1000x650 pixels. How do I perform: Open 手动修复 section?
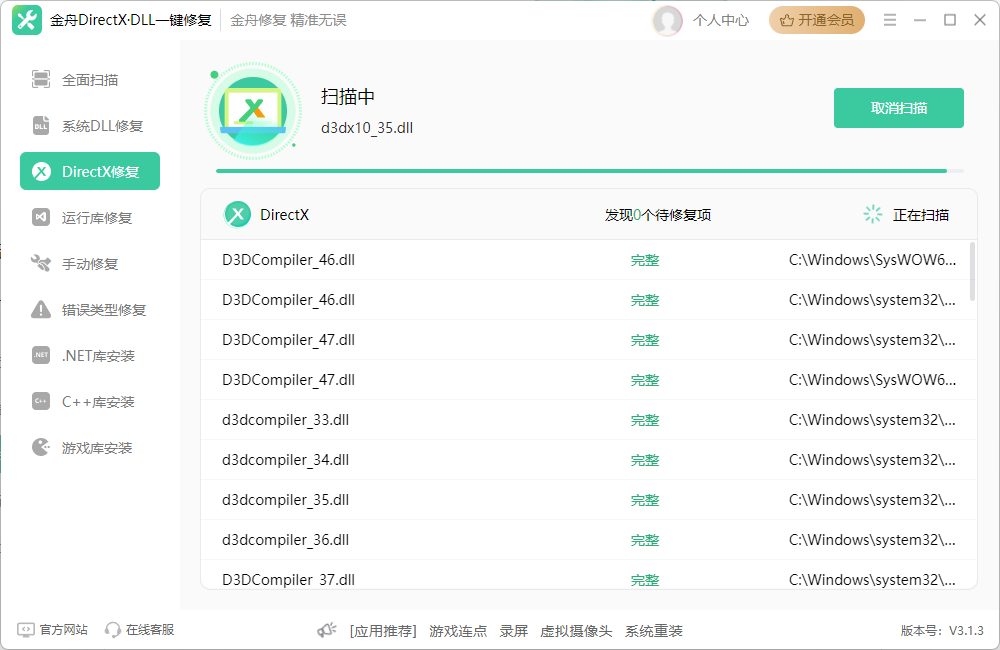[90, 263]
